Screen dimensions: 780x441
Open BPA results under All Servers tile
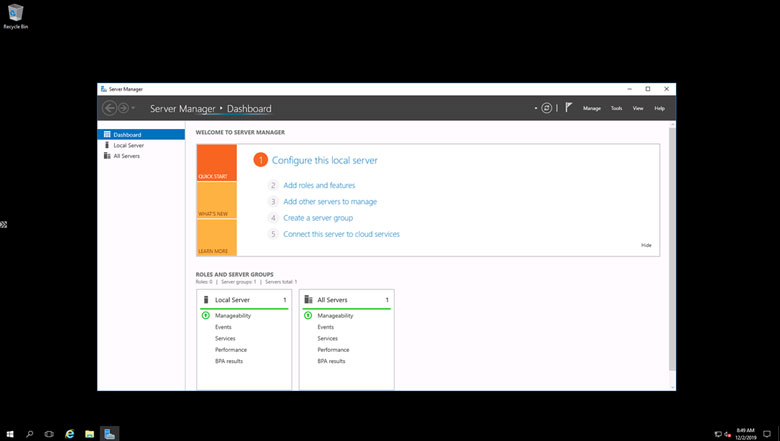(331, 361)
